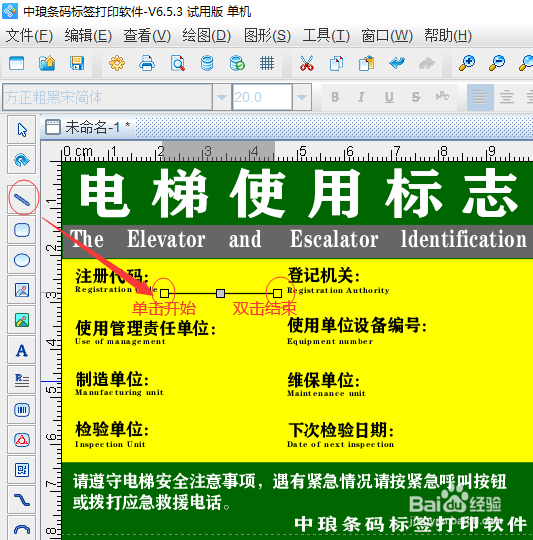Set center text alignment
The height and width of the screenshot is (540, 533).
pyautogui.click(x=507, y=97)
